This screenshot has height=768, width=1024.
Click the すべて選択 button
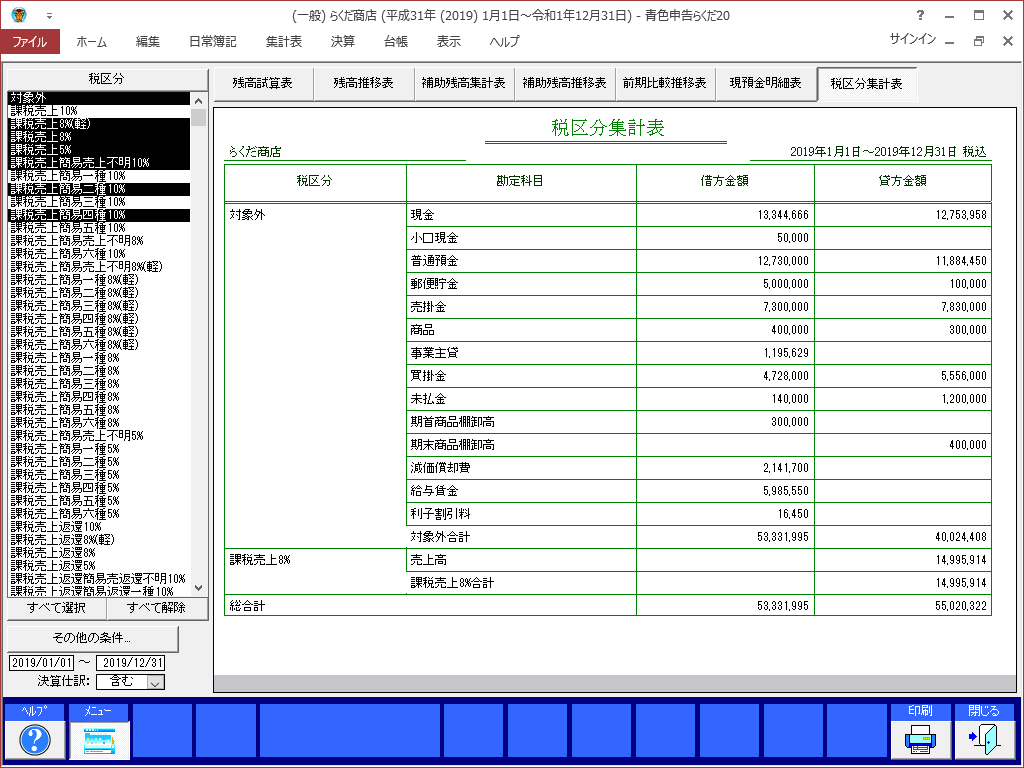pyautogui.click(x=57, y=608)
